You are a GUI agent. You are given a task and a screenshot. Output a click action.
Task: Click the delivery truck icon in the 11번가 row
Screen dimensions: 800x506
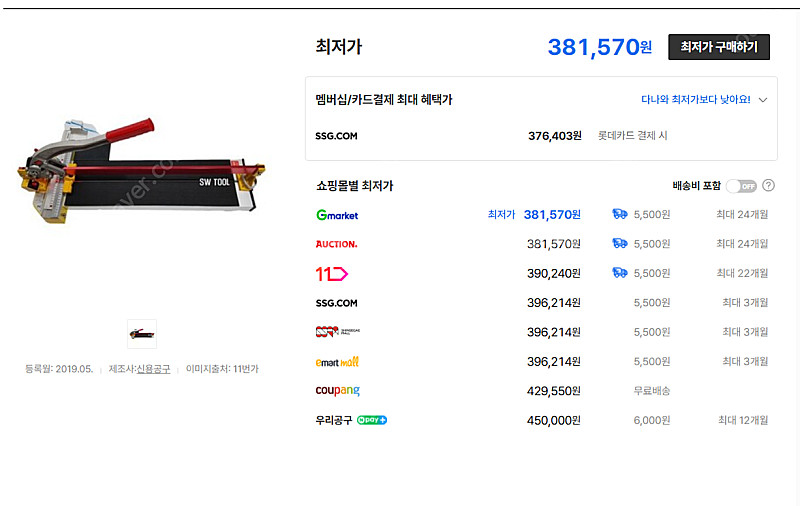point(619,273)
